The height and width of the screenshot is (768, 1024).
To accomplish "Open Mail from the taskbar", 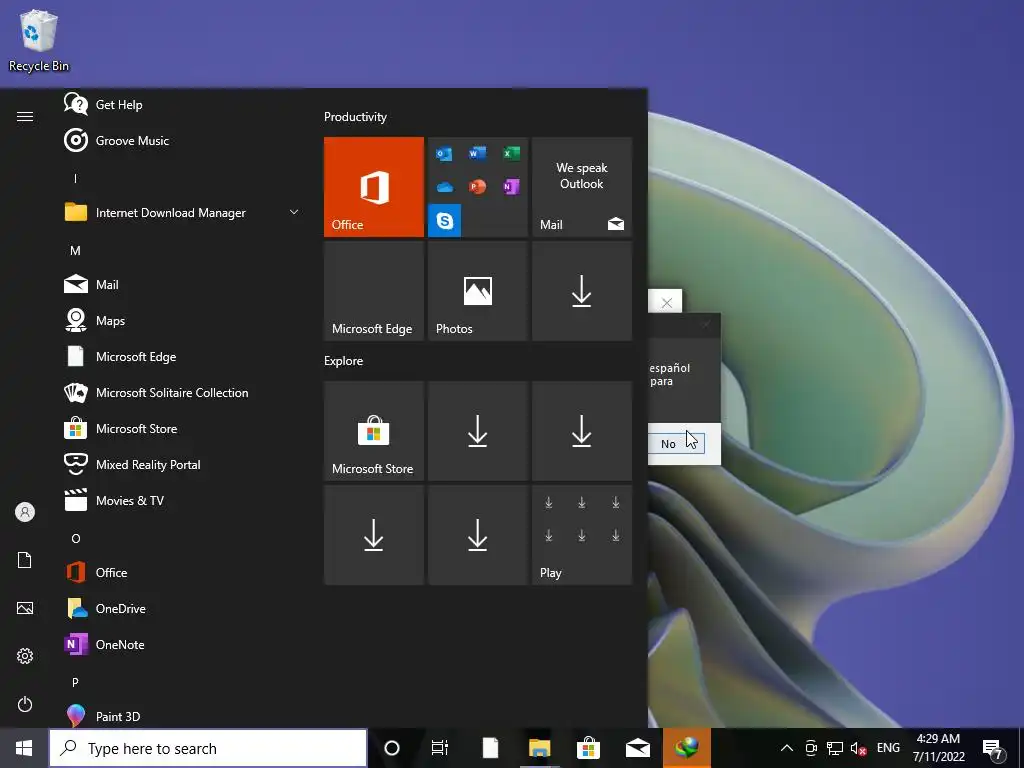I will click(x=637, y=748).
